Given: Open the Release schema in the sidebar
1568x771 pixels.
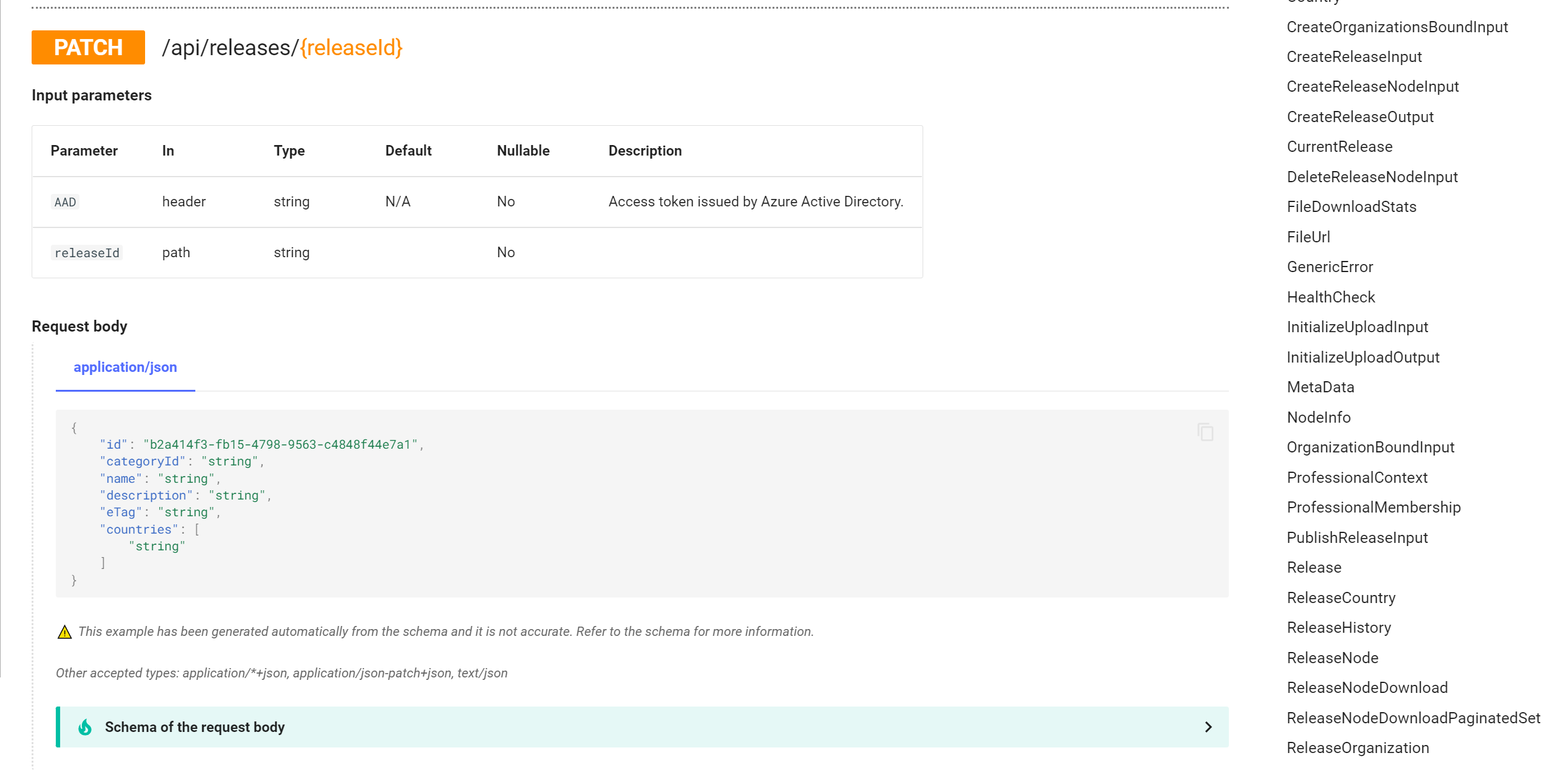Looking at the screenshot, I should coord(1313,567).
